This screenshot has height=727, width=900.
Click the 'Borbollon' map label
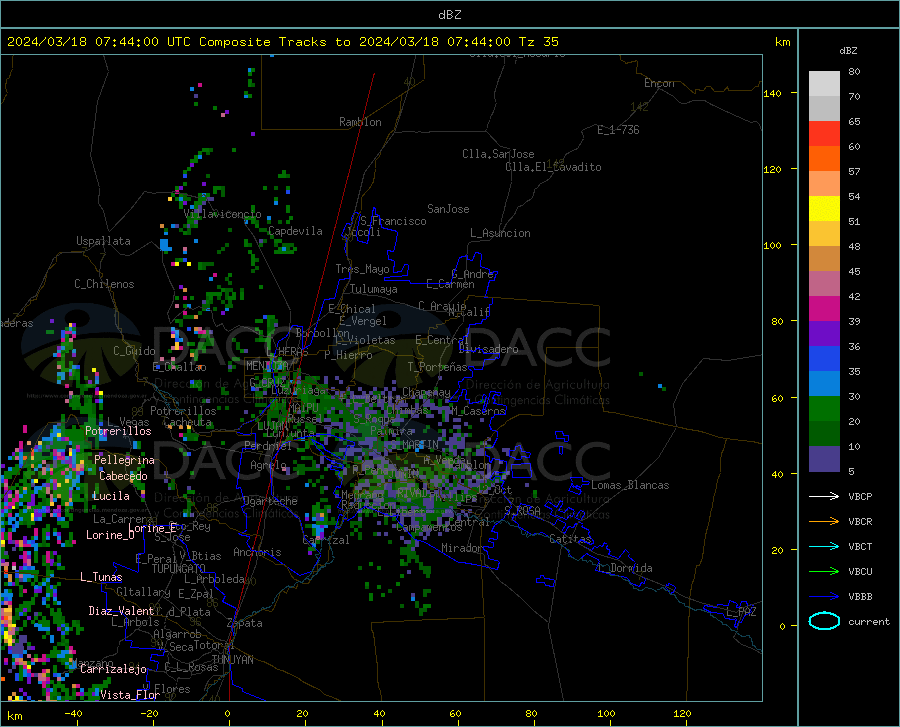[323, 333]
